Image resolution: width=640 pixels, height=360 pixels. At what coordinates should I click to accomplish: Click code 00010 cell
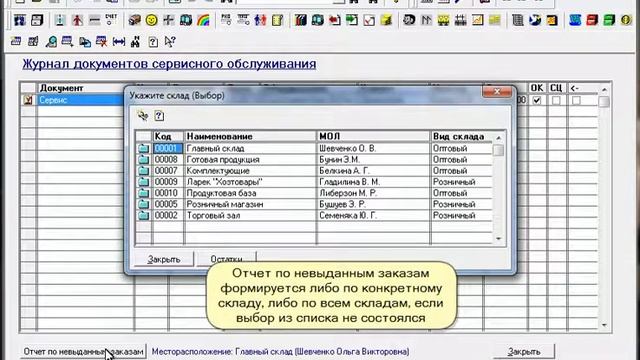168,193
